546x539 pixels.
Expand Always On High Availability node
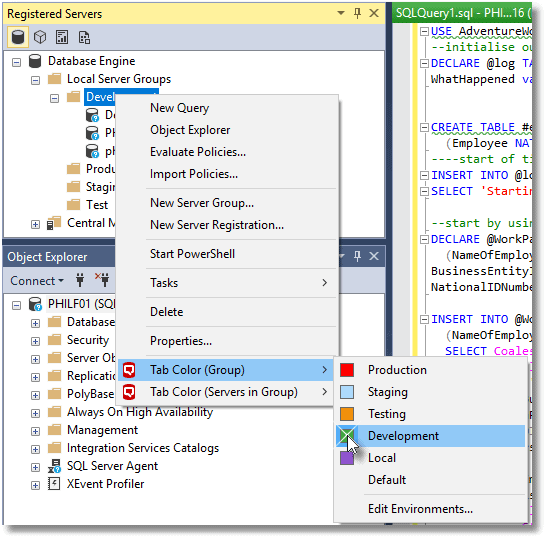point(35,413)
